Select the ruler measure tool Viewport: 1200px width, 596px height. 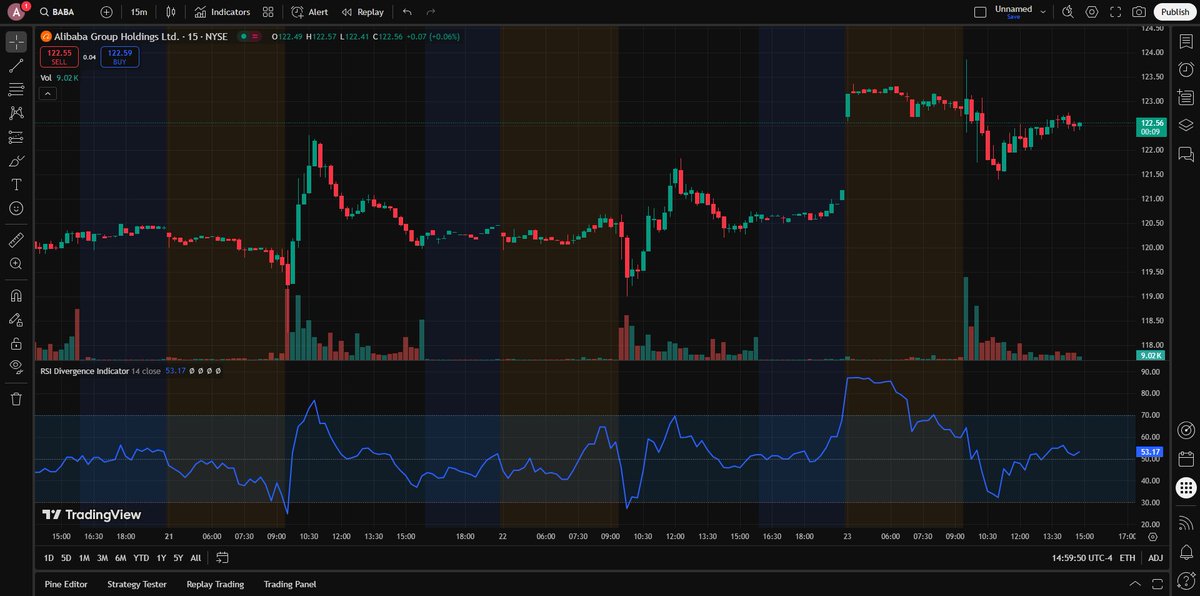click(16, 240)
